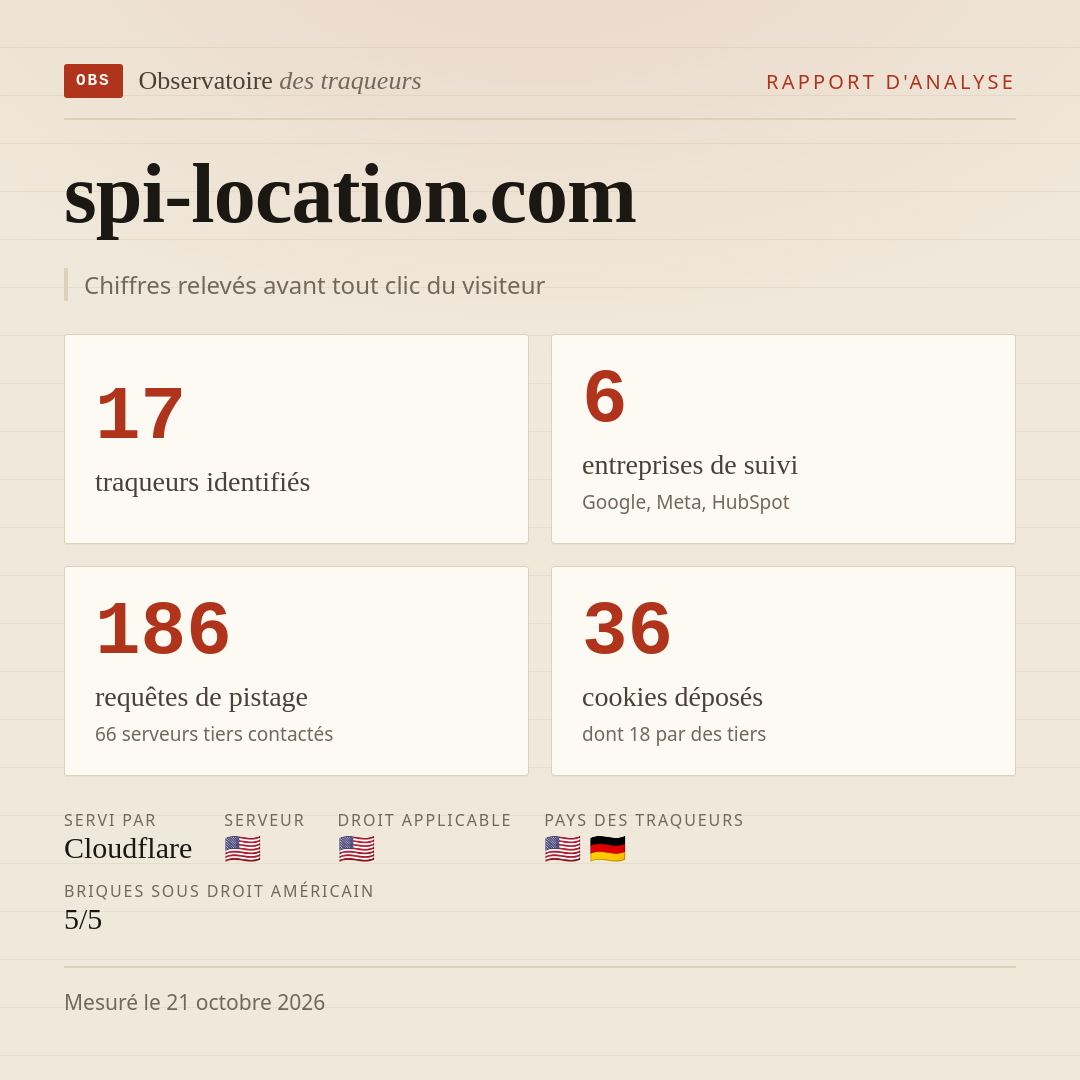The height and width of the screenshot is (1080, 1080).
Task: Click the German flag under Pays des traqueurs
Action: [x=608, y=849]
